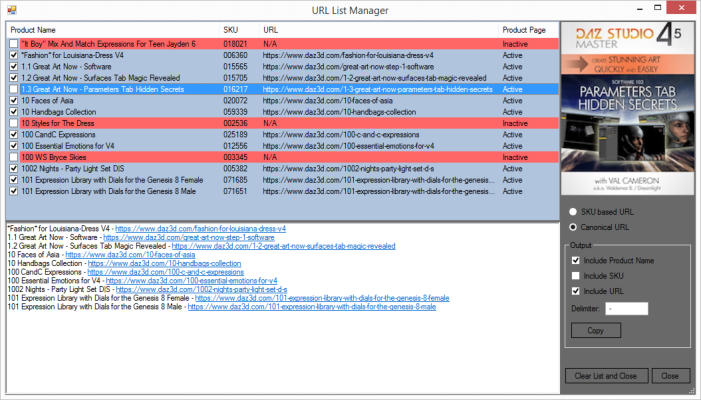Click the Product Page column header
Screen dimensions: 701x400
click(x=525, y=30)
